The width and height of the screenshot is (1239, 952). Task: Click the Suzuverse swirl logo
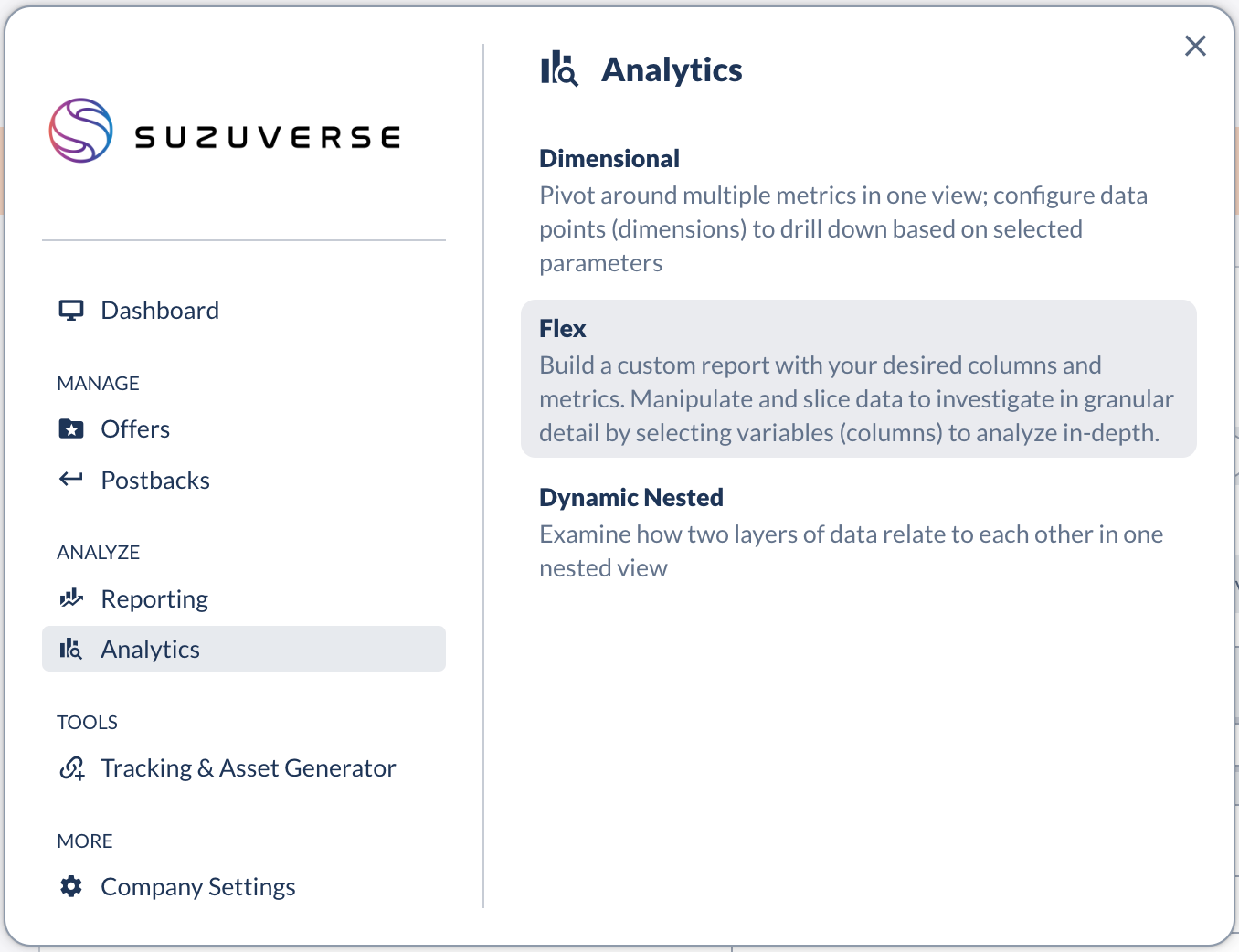pyautogui.click(x=81, y=131)
